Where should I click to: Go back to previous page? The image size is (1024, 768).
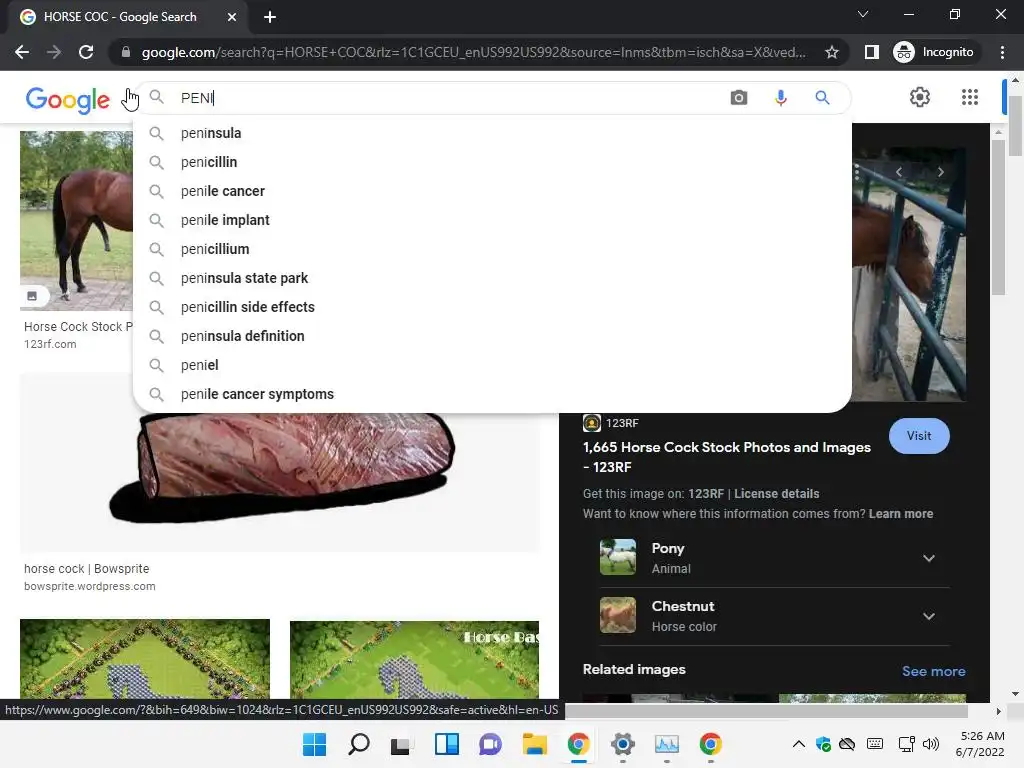point(22,52)
